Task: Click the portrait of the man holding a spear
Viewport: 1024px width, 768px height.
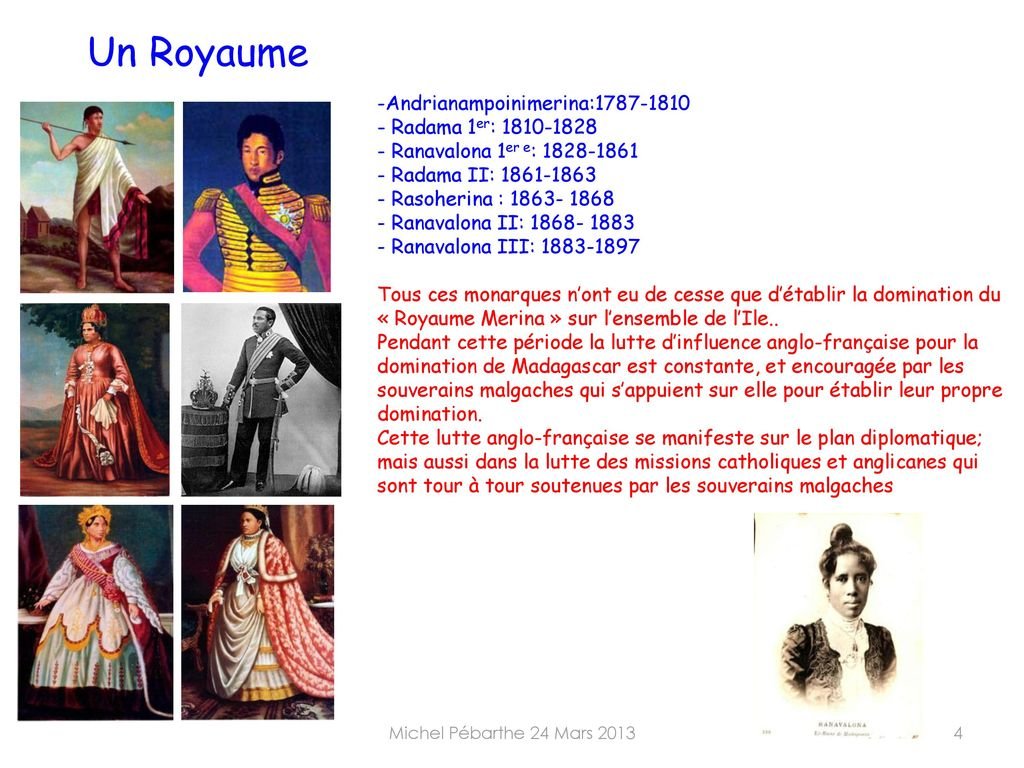Action: click(x=96, y=196)
